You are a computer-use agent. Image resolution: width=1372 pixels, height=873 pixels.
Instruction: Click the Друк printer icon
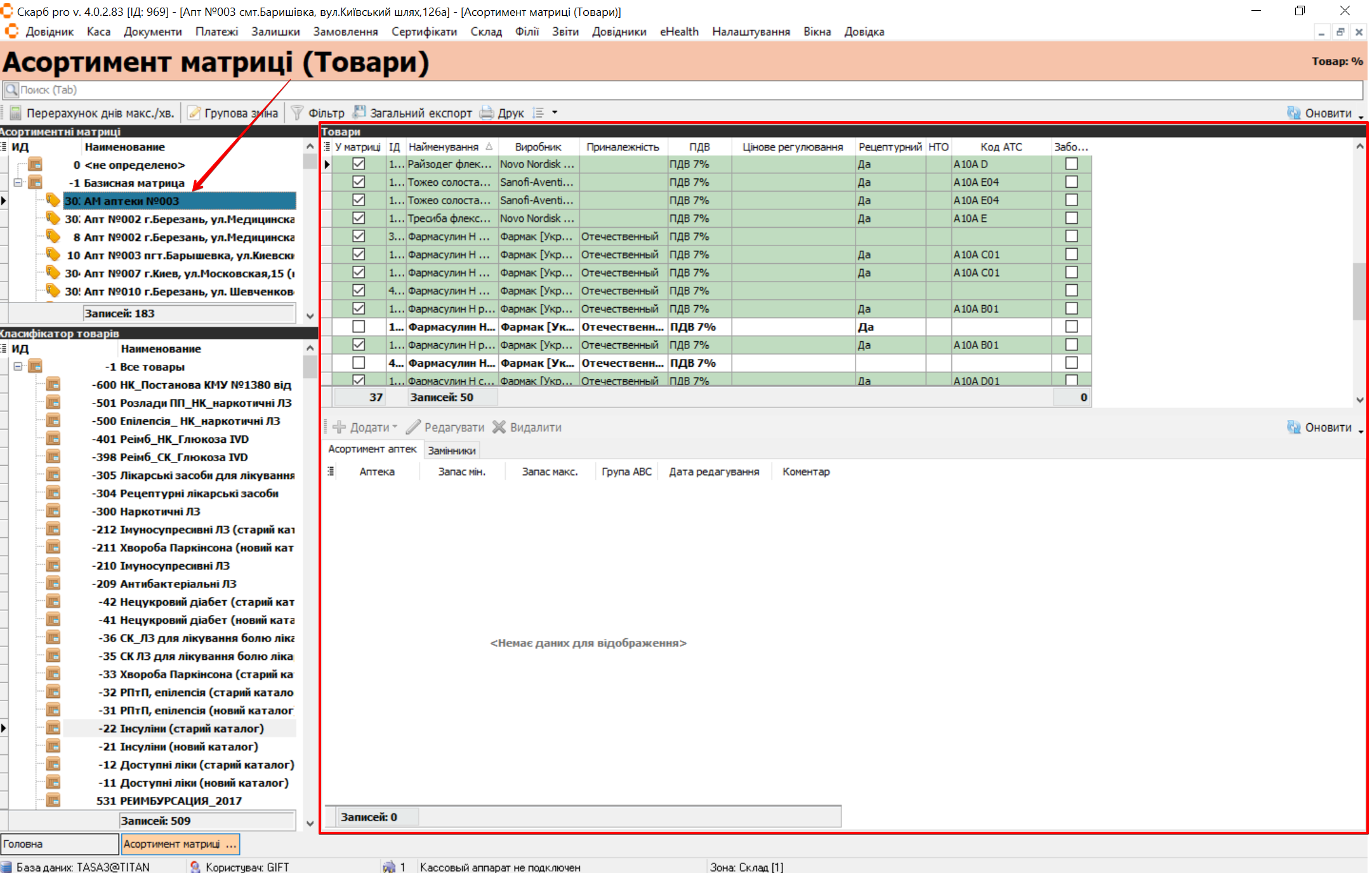point(487,113)
